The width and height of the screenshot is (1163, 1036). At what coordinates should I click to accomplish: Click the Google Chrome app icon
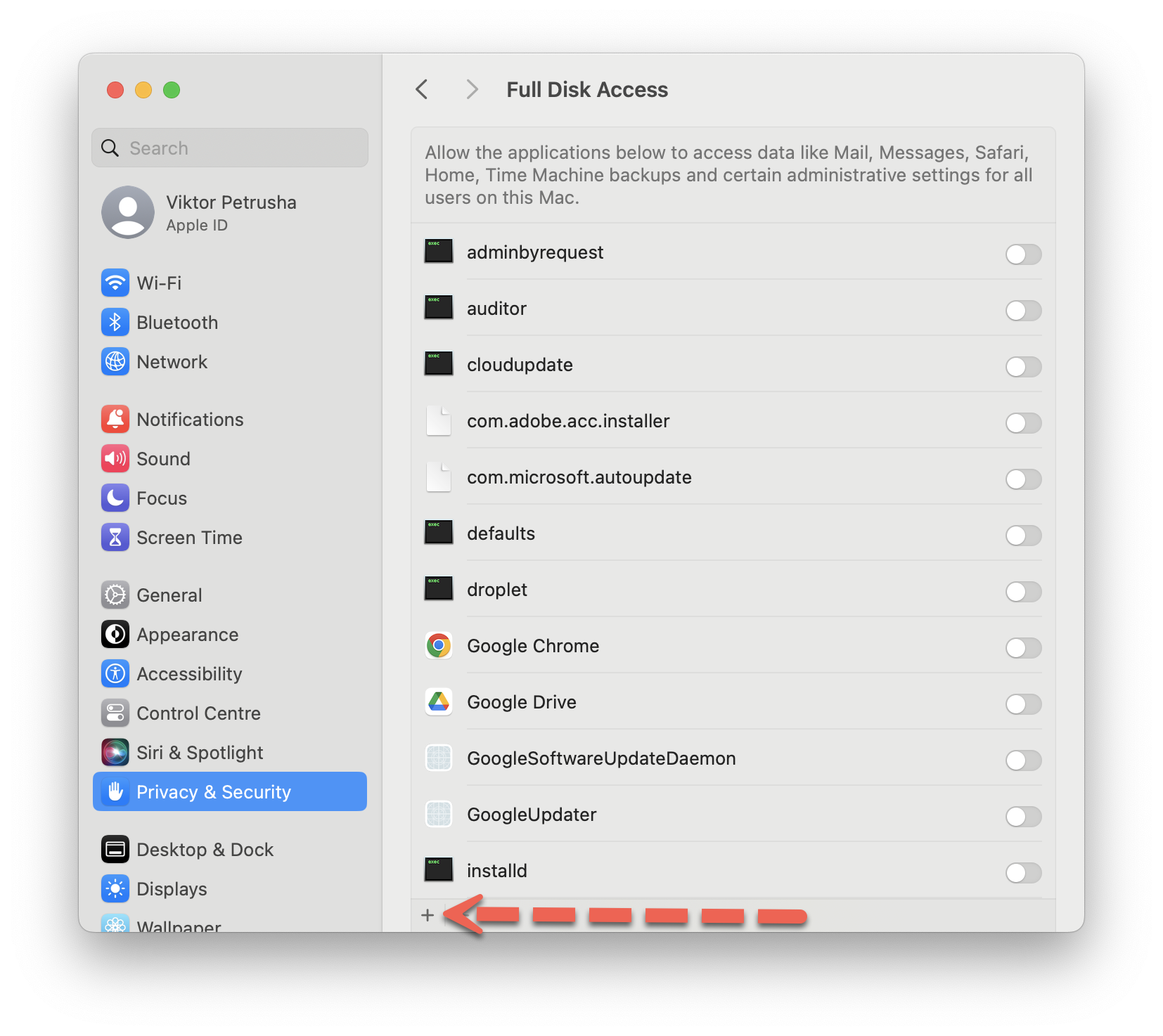[x=439, y=646]
